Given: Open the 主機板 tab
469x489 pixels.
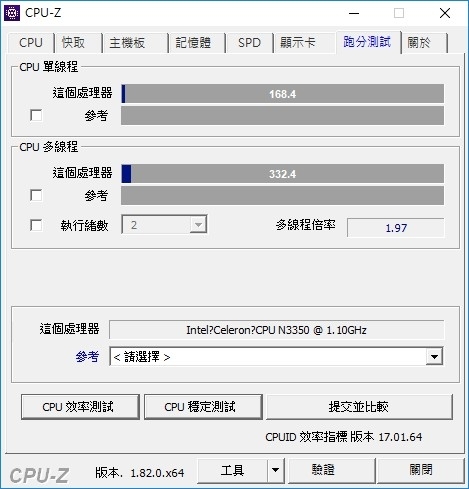Looking at the screenshot, I should [135, 43].
